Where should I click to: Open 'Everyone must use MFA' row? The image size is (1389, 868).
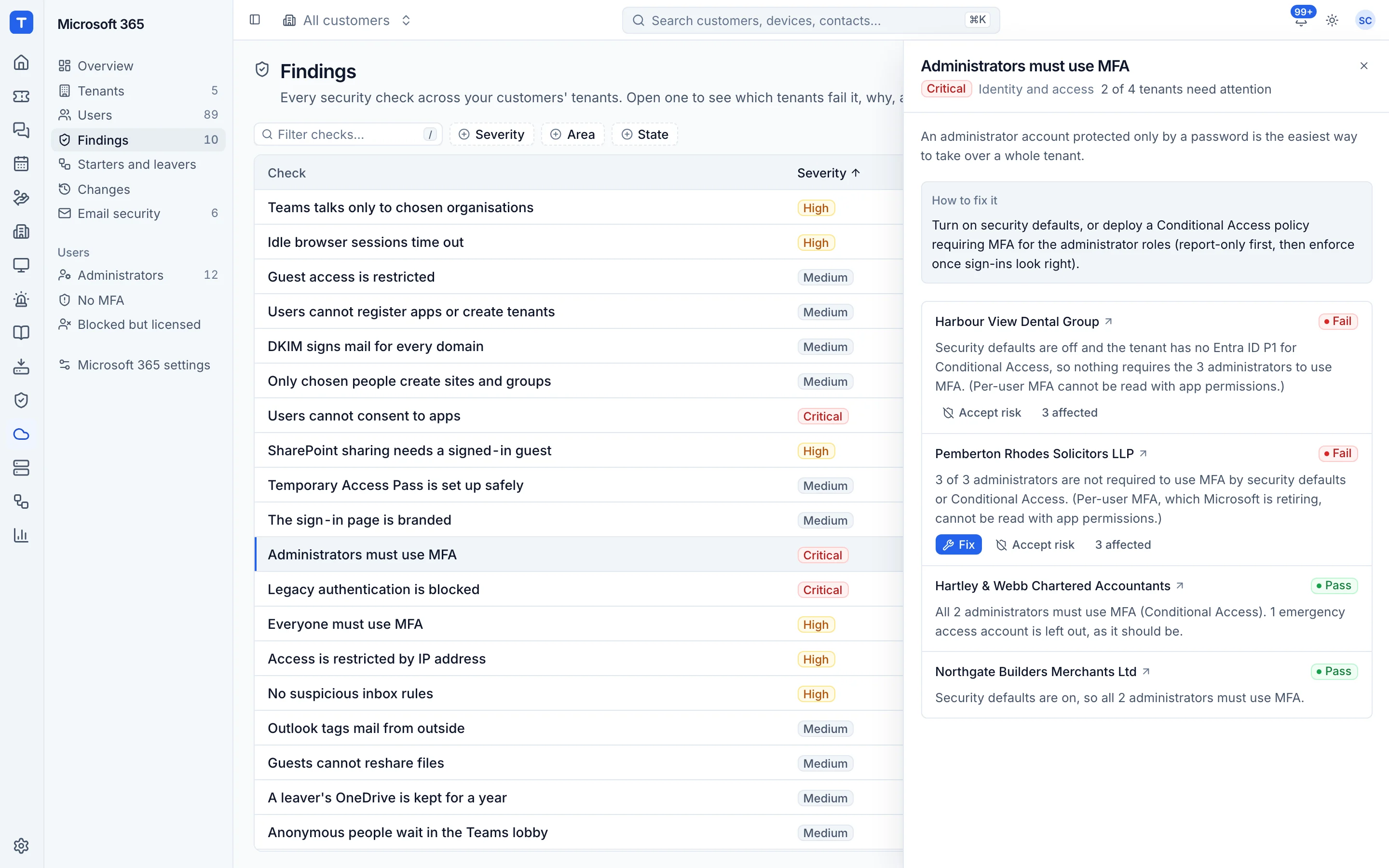click(579, 624)
